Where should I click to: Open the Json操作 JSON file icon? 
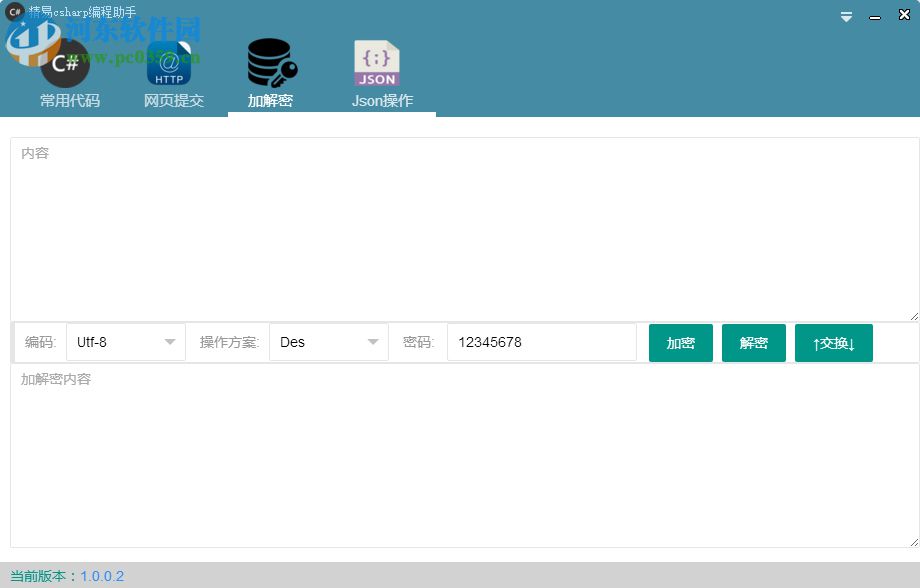377,63
